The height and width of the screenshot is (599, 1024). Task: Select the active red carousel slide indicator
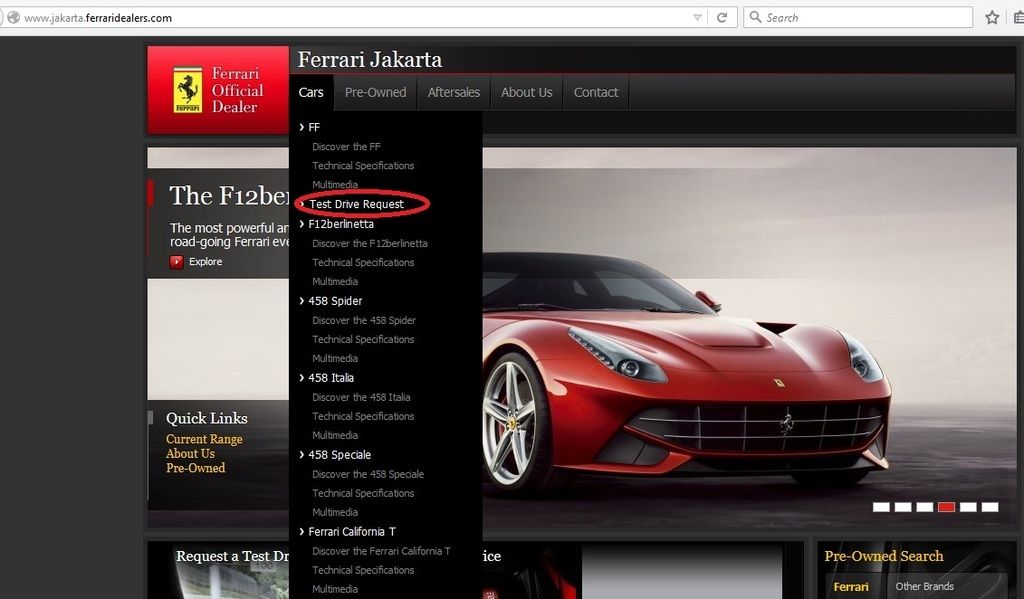pos(946,507)
